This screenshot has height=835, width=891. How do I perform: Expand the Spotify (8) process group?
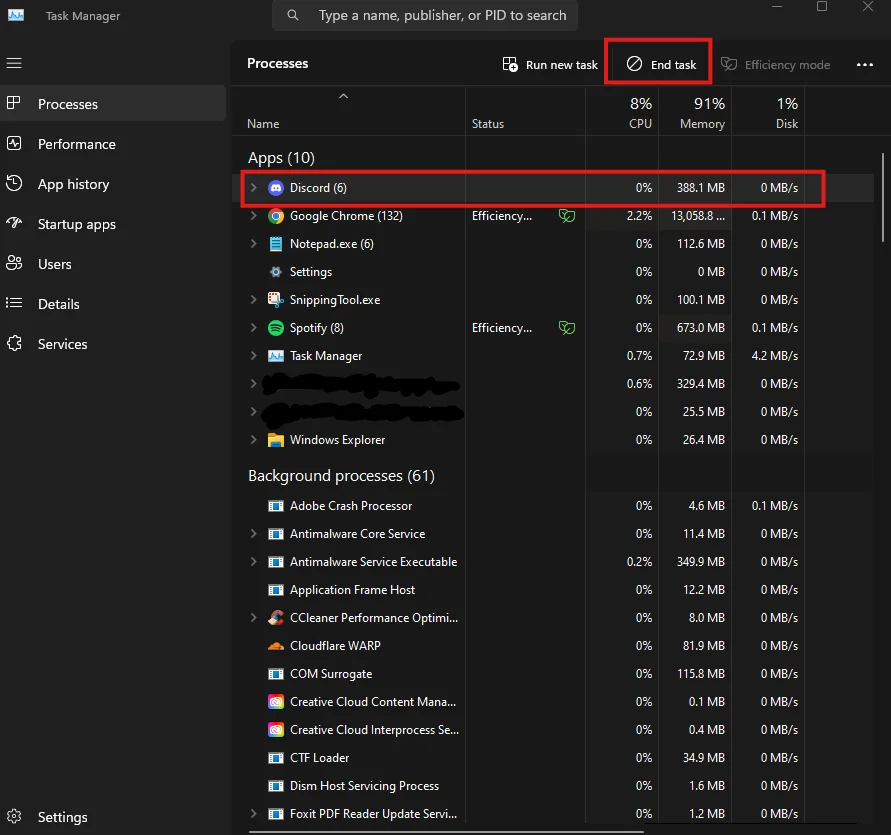(x=253, y=328)
